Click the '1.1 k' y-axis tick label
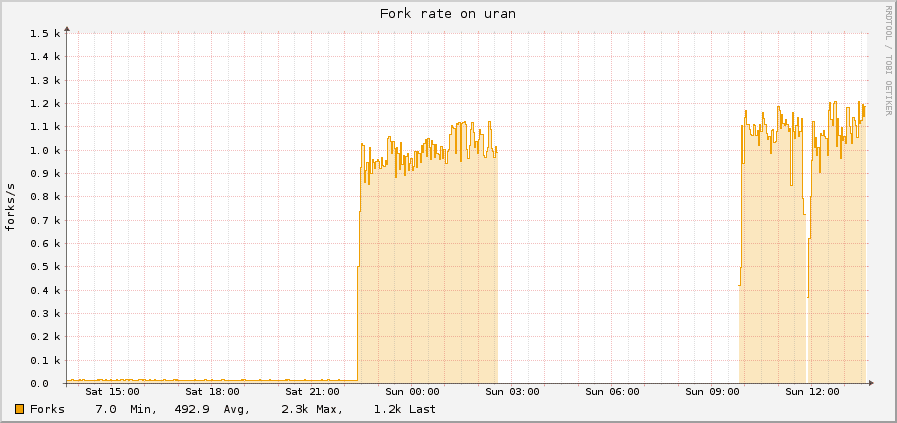This screenshot has width=897, height=423. (x=45, y=126)
